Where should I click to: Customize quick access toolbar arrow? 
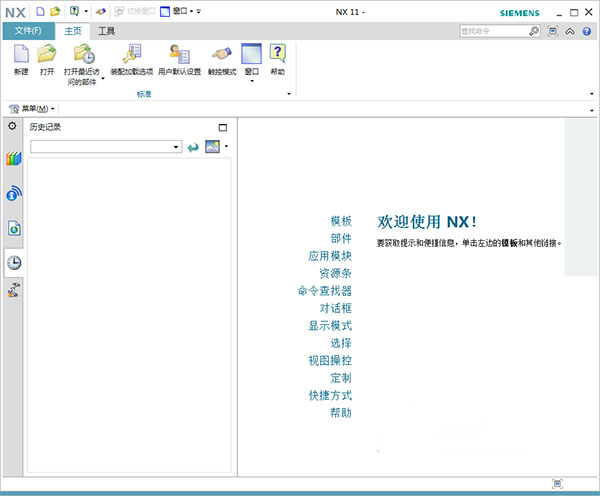199,11
